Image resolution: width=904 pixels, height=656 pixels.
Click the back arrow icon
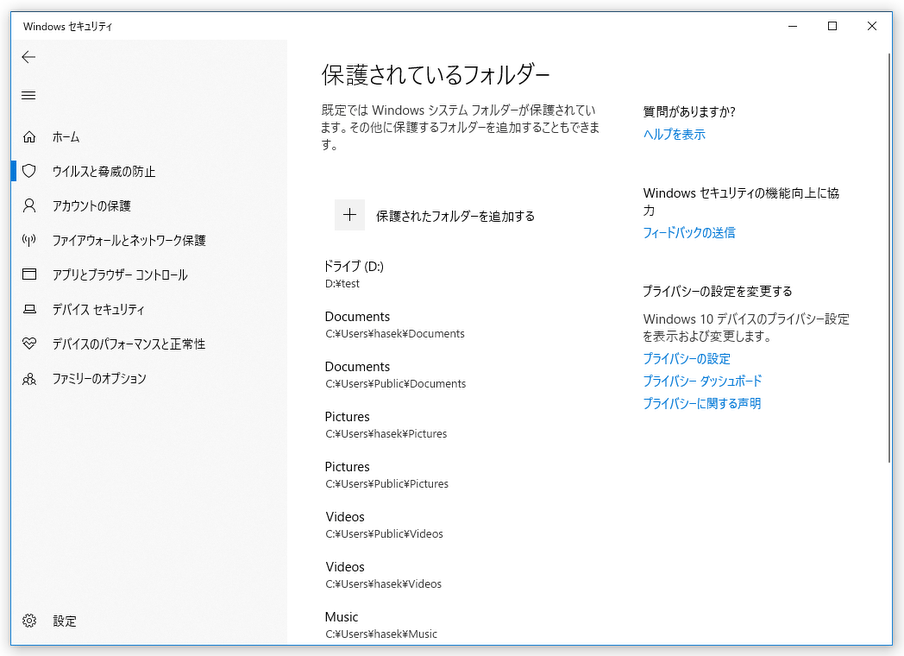[x=28, y=56]
